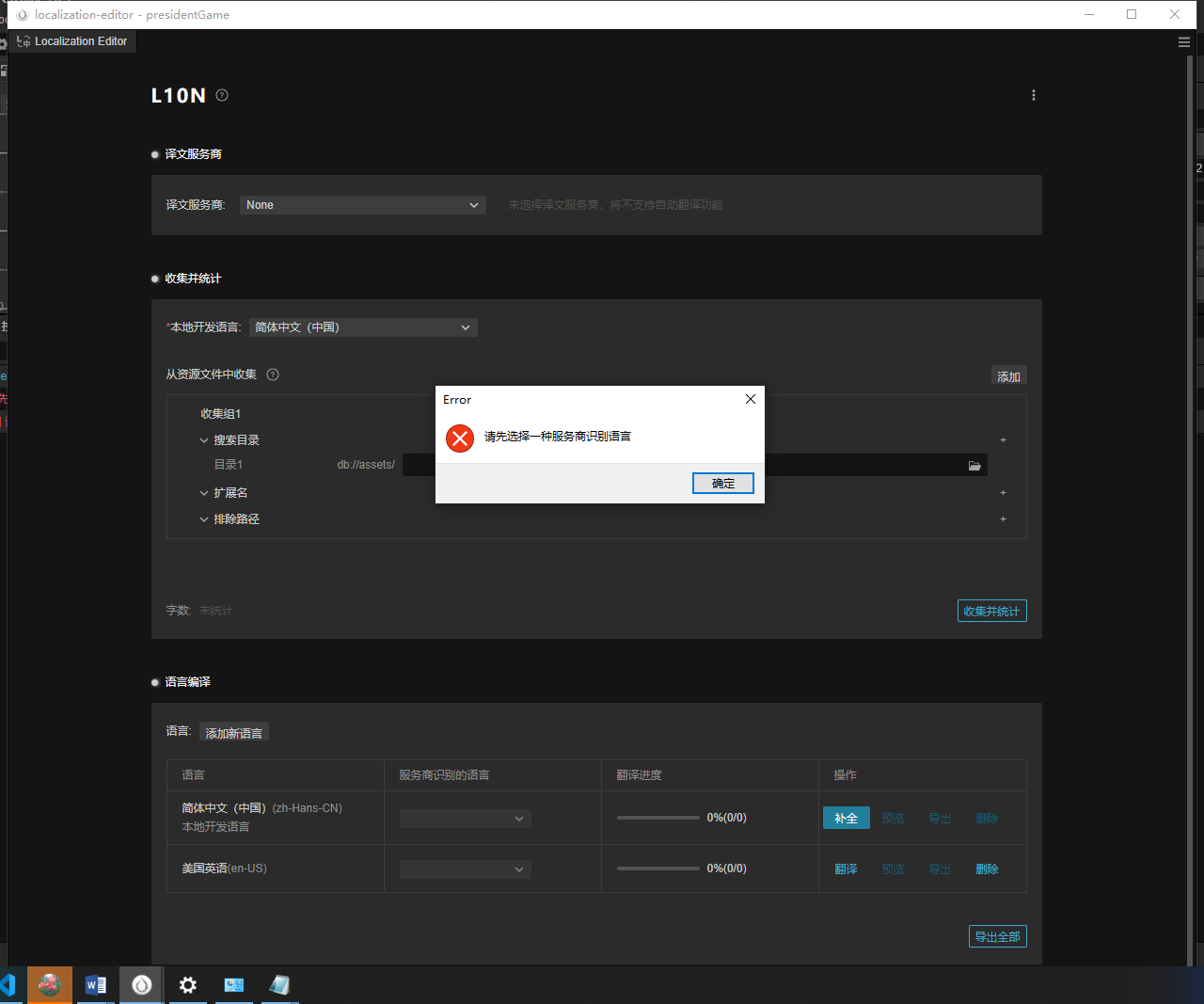Viewport: 1204px width, 1004px height.
Task: Open provider language dropdown for 美国英语 row
Action: point(466,869)
